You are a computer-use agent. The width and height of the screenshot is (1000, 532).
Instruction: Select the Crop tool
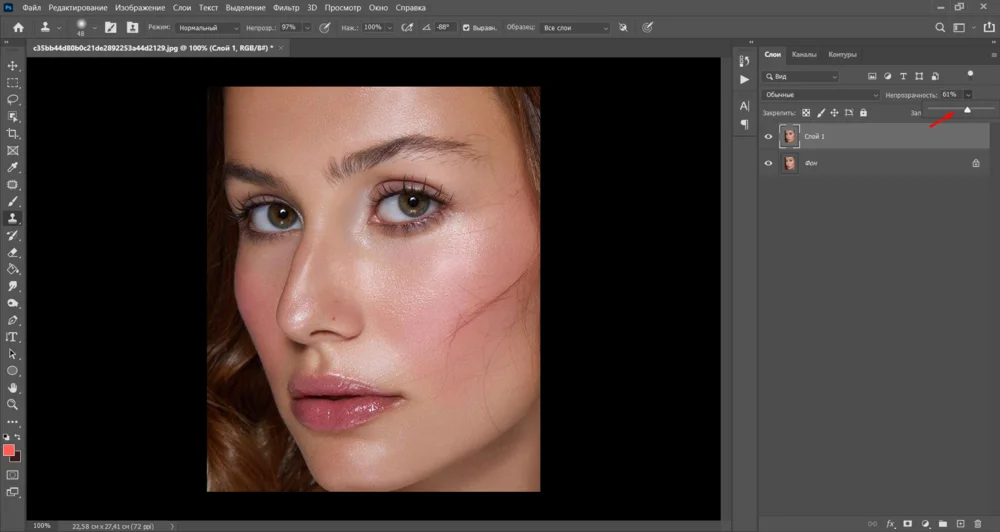[x=13, y=134]
